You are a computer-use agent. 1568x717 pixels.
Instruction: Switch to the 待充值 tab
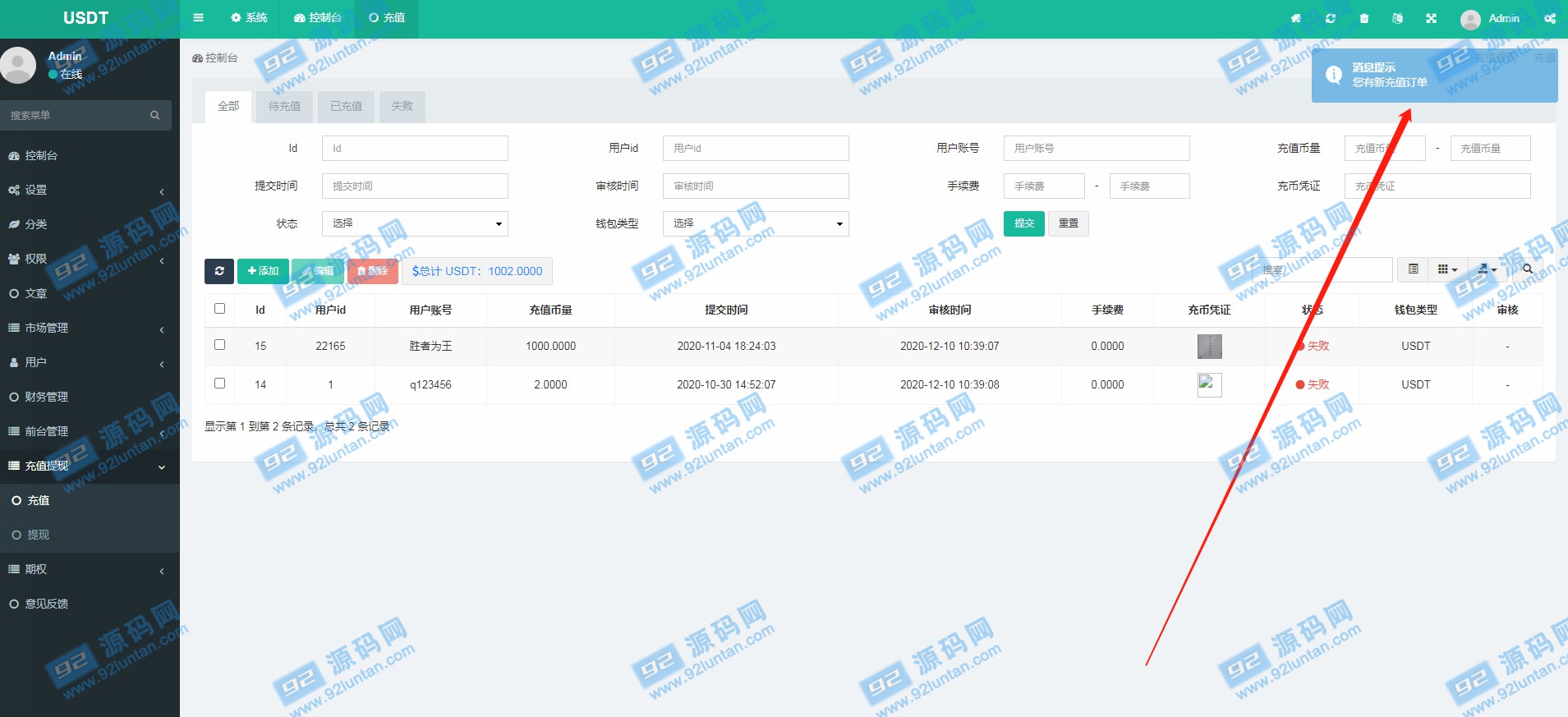point(284,107)
